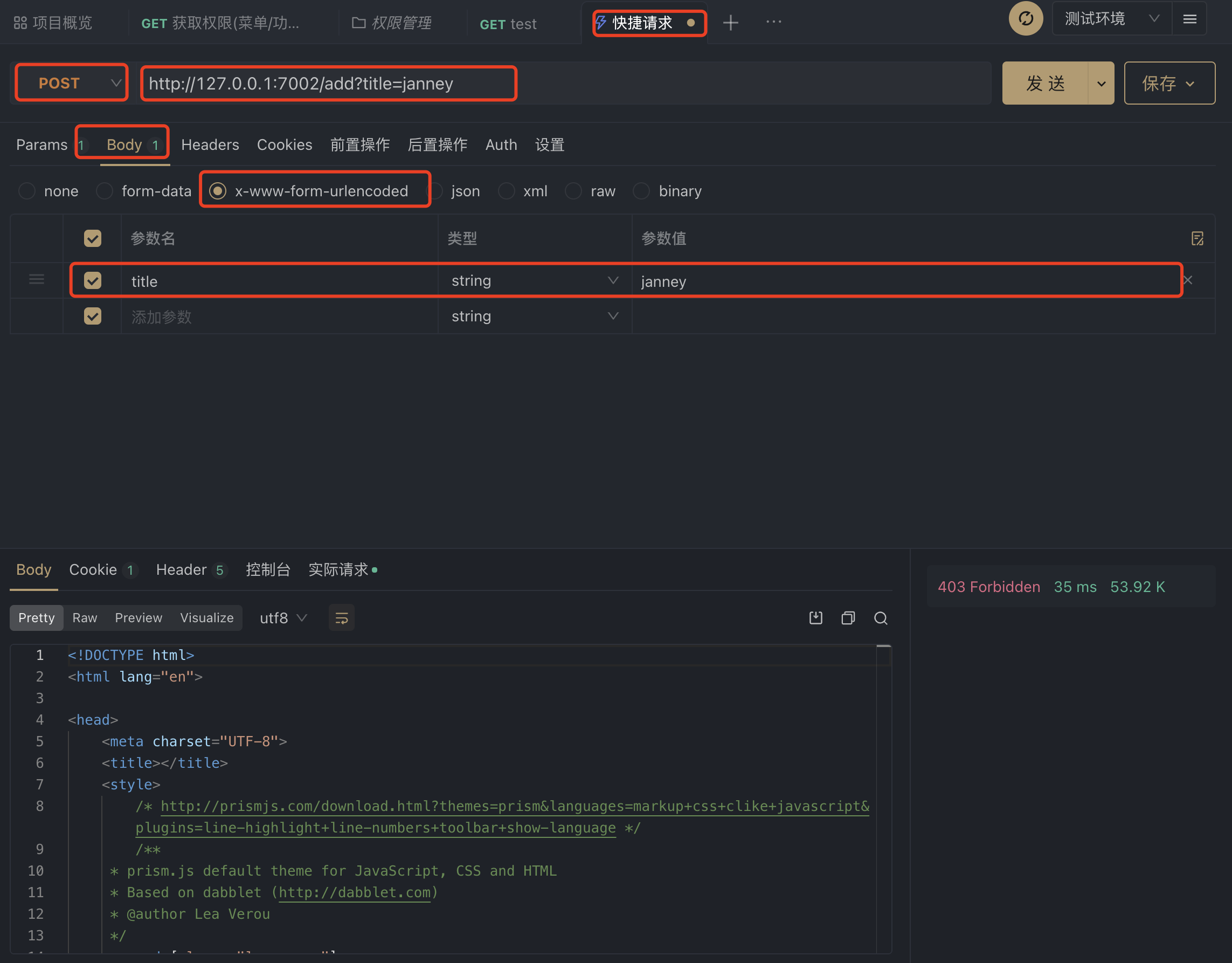
Task: Toggle the word wrap icon next to utf8
Action: (x=341, y=618)
